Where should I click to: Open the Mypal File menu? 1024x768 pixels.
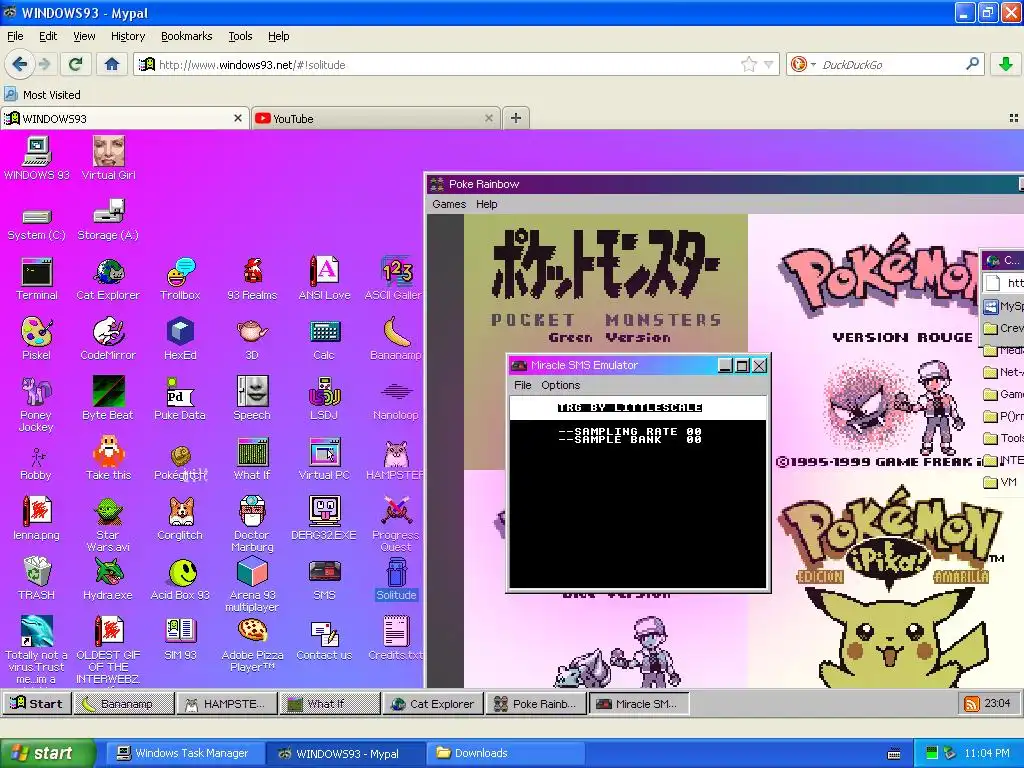[x=15, y=36]
